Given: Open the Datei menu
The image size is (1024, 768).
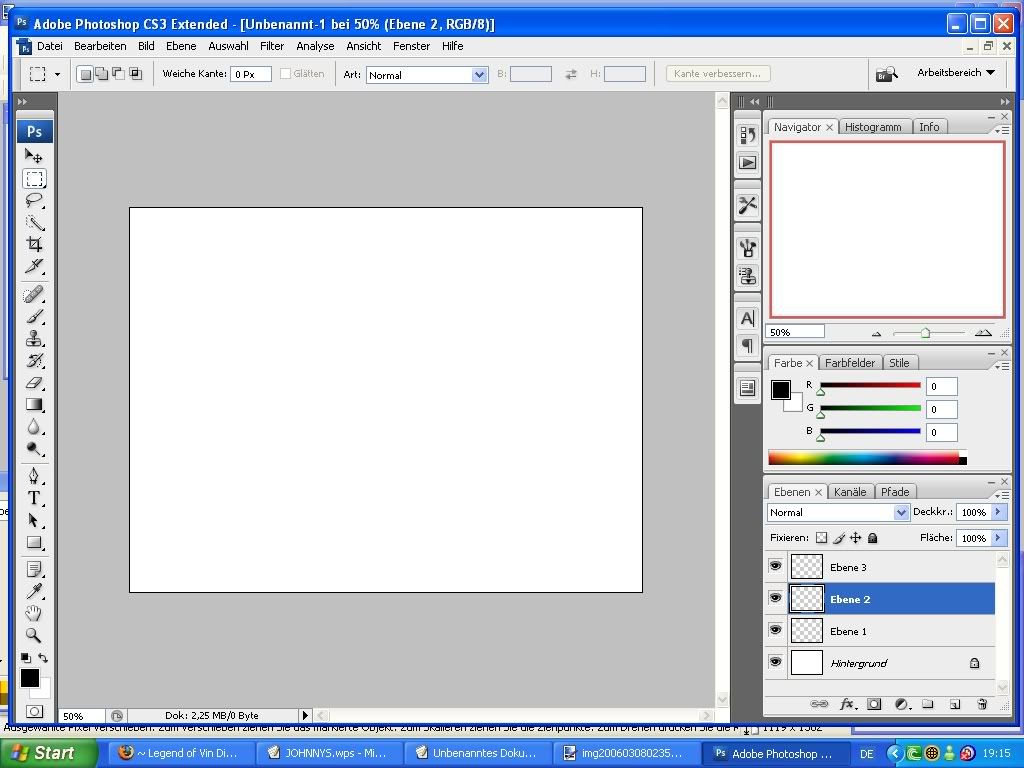Looking at the screenshot, I should click(50, 46).
